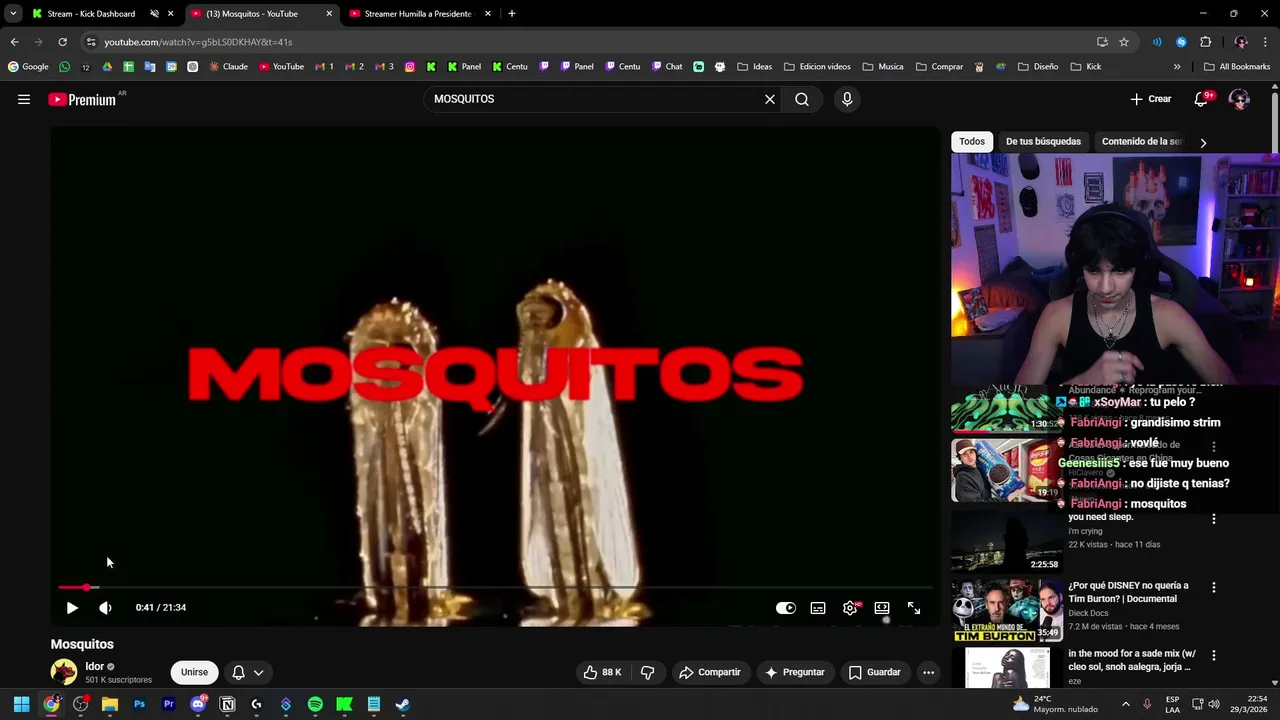Open the browser extensions puzzle icon
This screenshot has width=1280, height=720.
[1205, 42]
